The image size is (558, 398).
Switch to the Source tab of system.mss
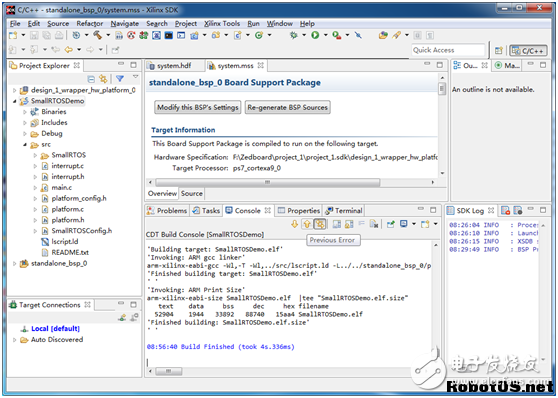click(x=192, y=194)
